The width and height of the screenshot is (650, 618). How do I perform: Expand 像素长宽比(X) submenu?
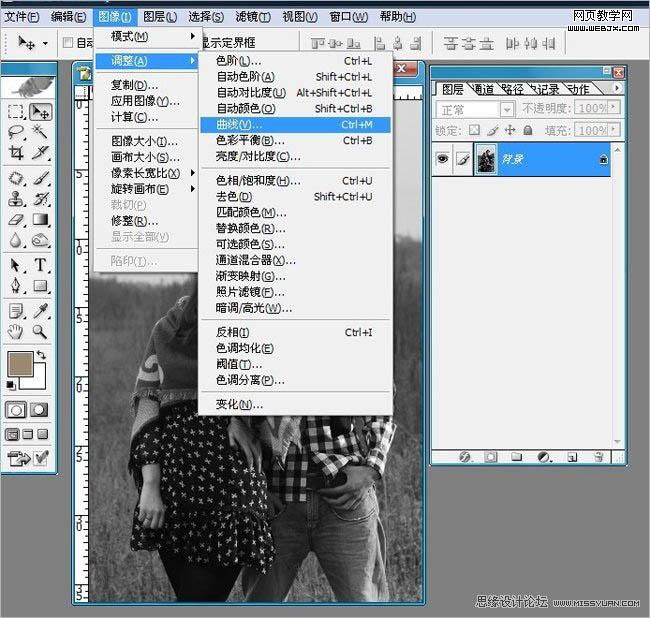tap(148, 173)
